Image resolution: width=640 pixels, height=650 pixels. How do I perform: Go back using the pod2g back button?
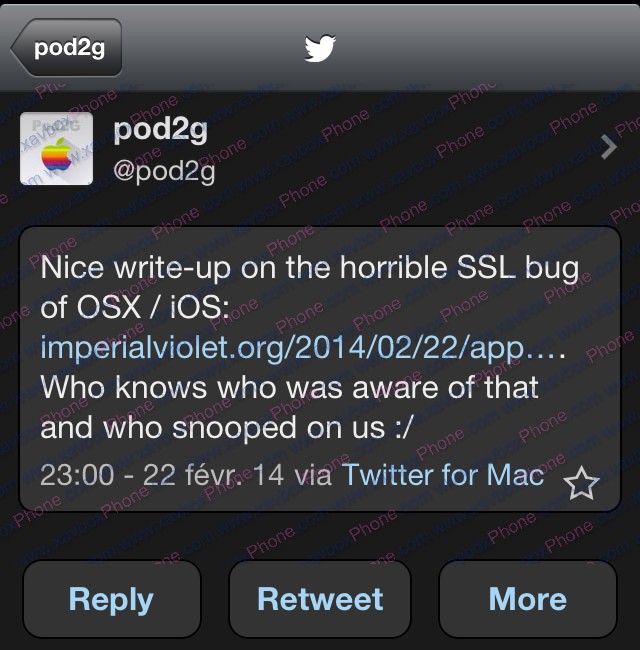click(66, 47)
